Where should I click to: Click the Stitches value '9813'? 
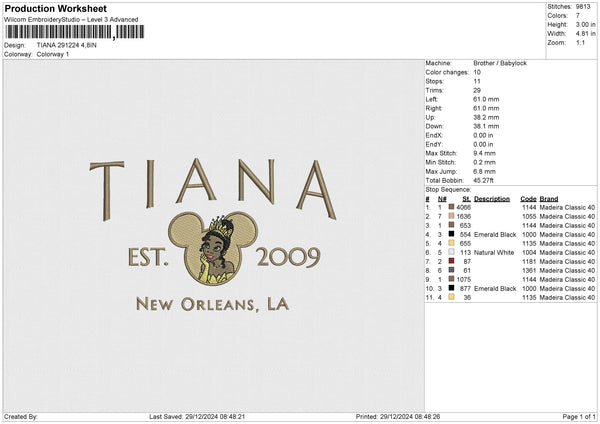(x=583, y=7)
